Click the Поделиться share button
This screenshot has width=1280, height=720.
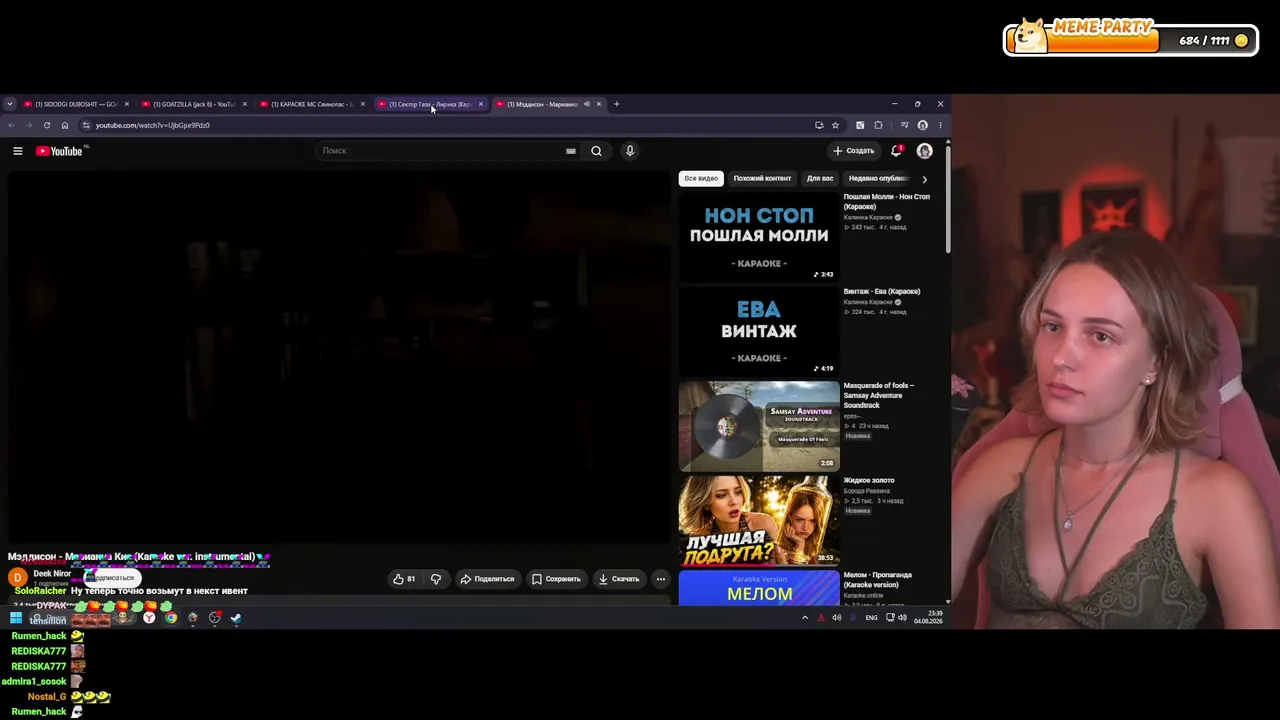[x=487, y=579]
